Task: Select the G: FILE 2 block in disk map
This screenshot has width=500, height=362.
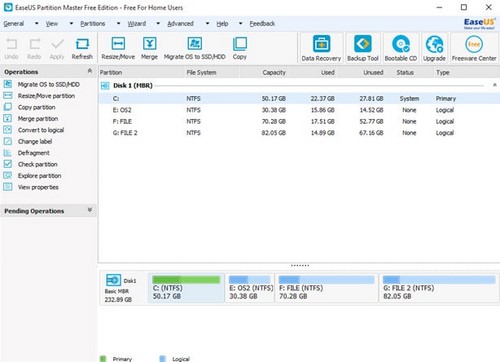Action: pos(439,288)
